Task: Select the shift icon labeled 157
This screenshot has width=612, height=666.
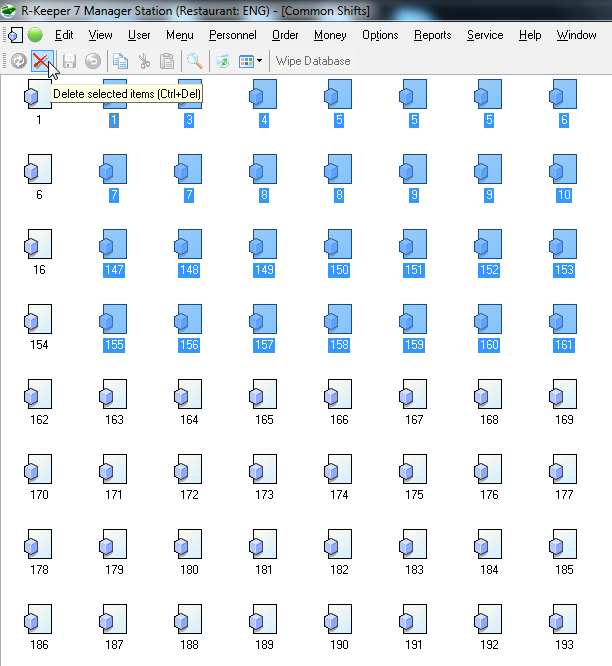Action: (x=263, y=319)
